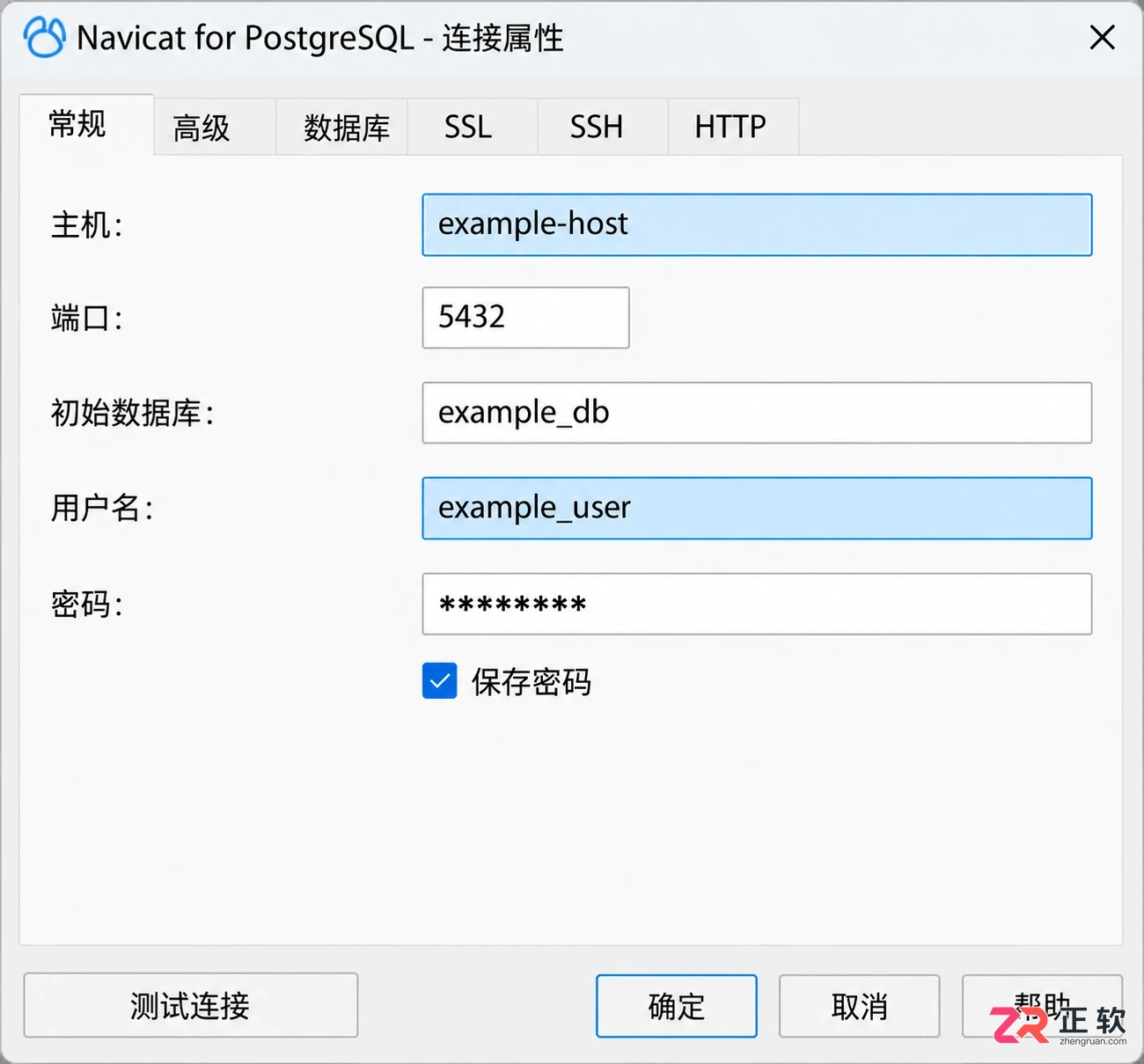Switch to the SSH tab

(602, 128)
